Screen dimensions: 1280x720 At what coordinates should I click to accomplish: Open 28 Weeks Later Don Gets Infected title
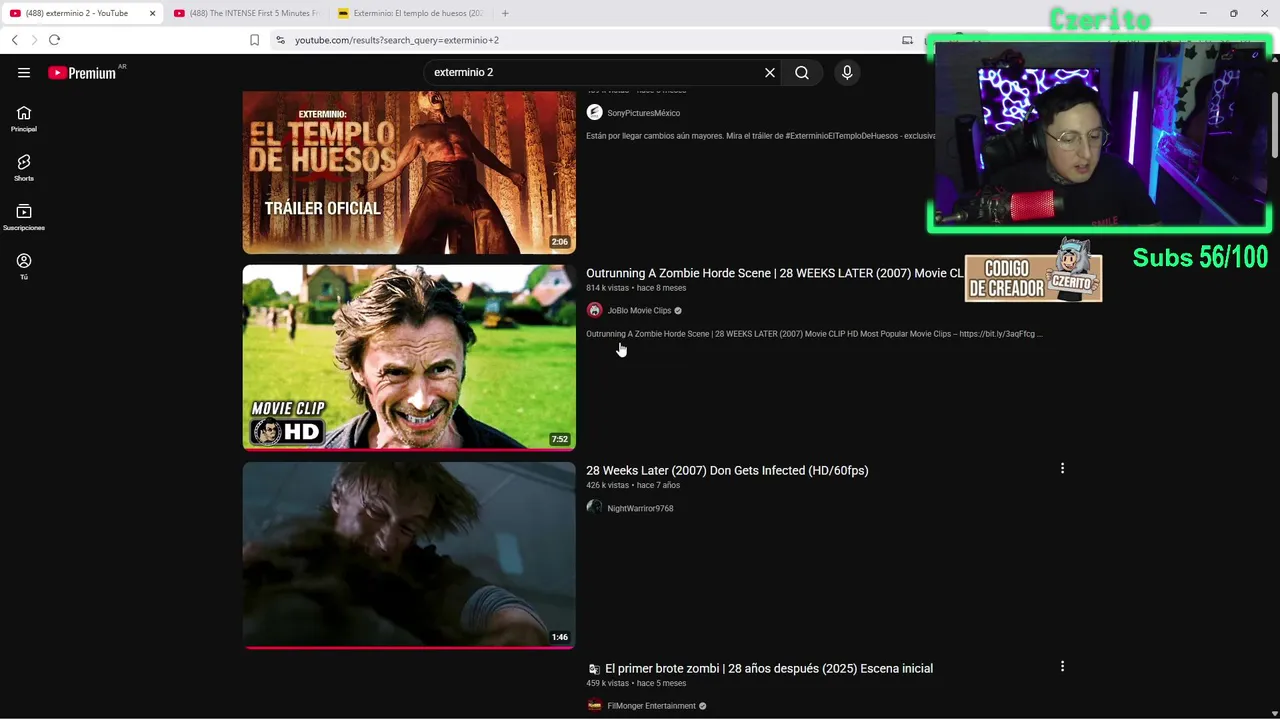727,470
